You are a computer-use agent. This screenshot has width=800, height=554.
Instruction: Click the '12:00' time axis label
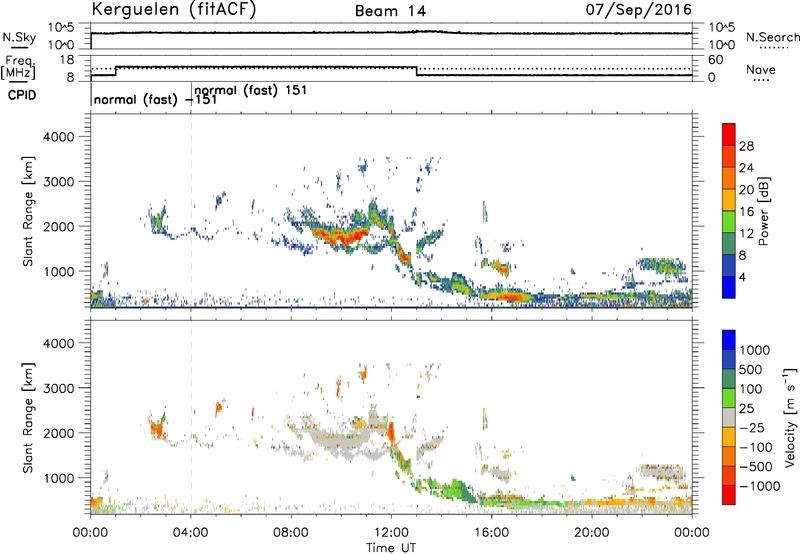[x=391, y=533]
